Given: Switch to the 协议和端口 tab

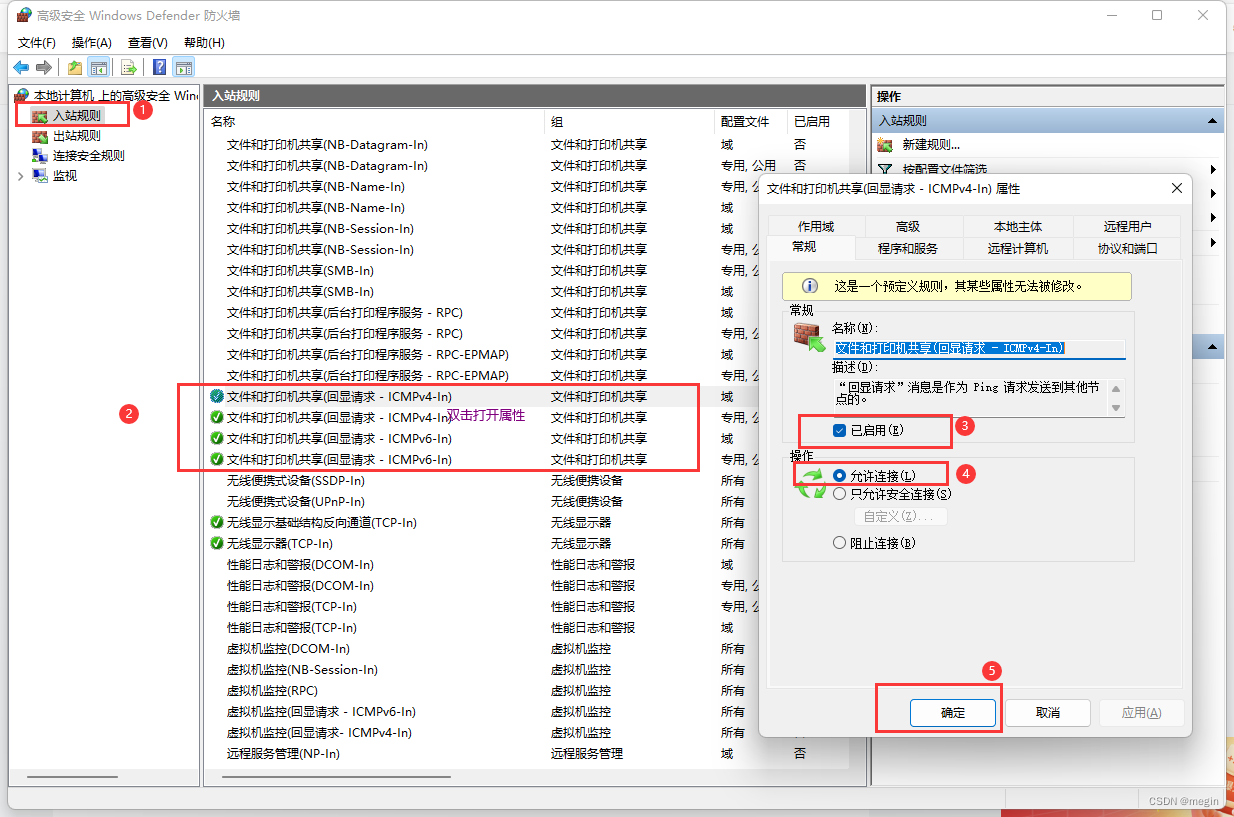Looking at the screenshot, I should click(1127, 249).
